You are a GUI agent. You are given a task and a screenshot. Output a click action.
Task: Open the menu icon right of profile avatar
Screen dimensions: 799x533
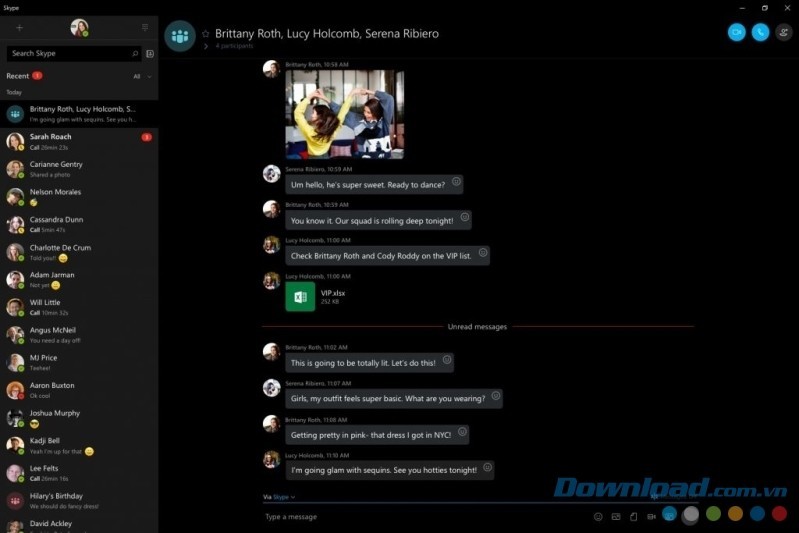[x=145, y=28]
